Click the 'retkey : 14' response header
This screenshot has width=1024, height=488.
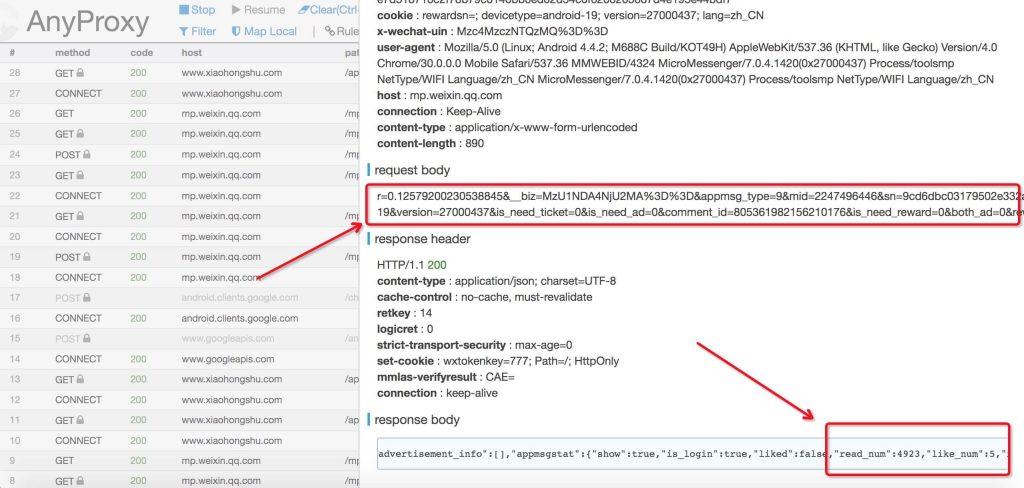coord(404,313)
